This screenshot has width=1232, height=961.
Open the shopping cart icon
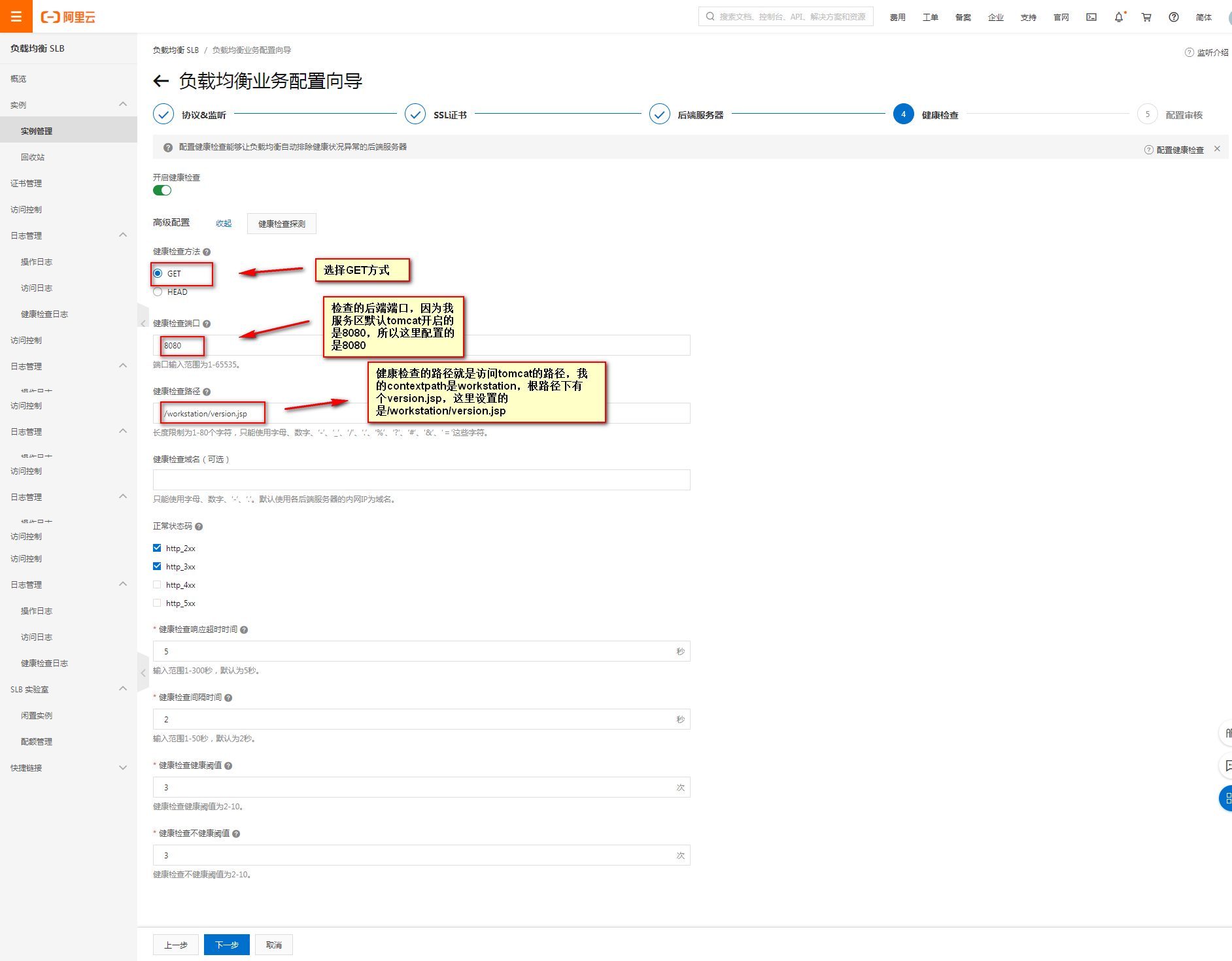(1146, 18)
